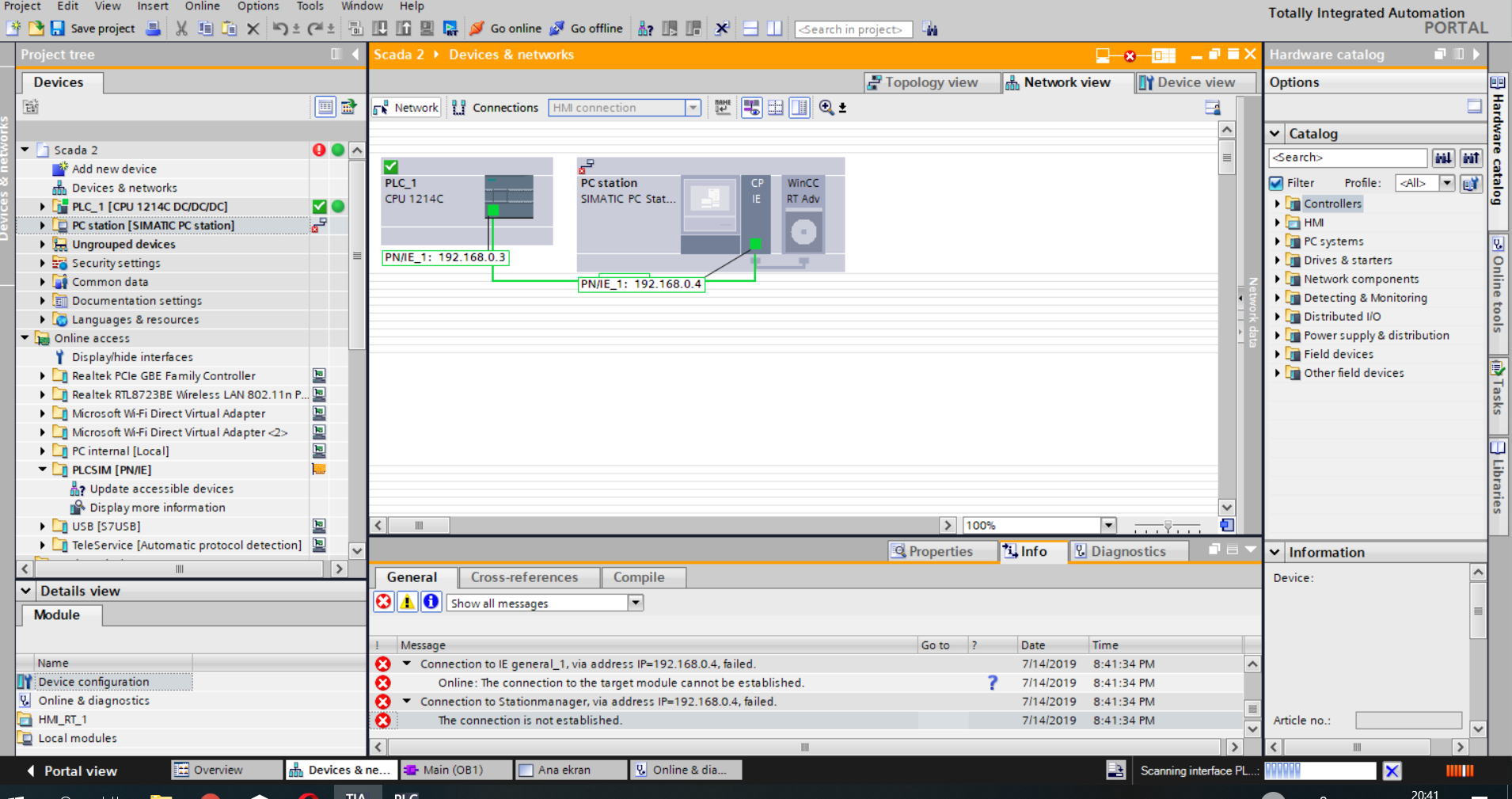Viewport: 1512px width, 799px height.
Task: Toggle the error messages filter button
Action: tap(384, 602)
